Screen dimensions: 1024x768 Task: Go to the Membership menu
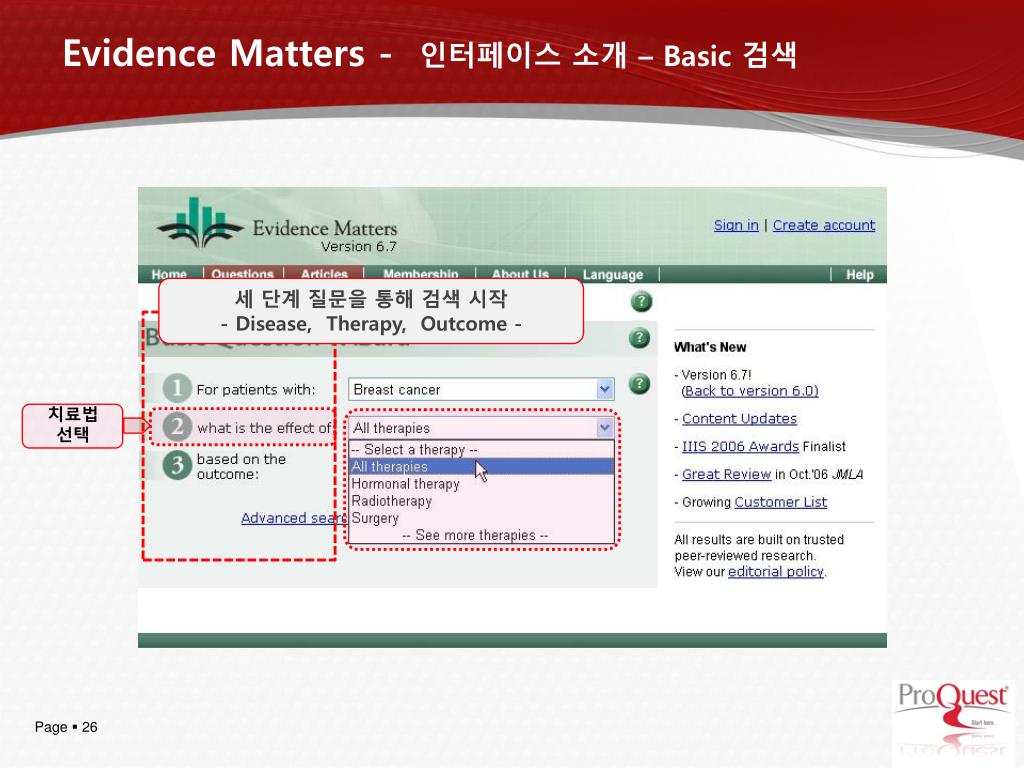point(421,274)
